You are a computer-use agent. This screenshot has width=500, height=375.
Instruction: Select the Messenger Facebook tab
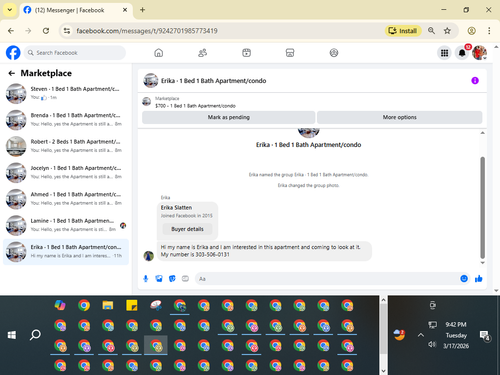(x=76, y=10)
